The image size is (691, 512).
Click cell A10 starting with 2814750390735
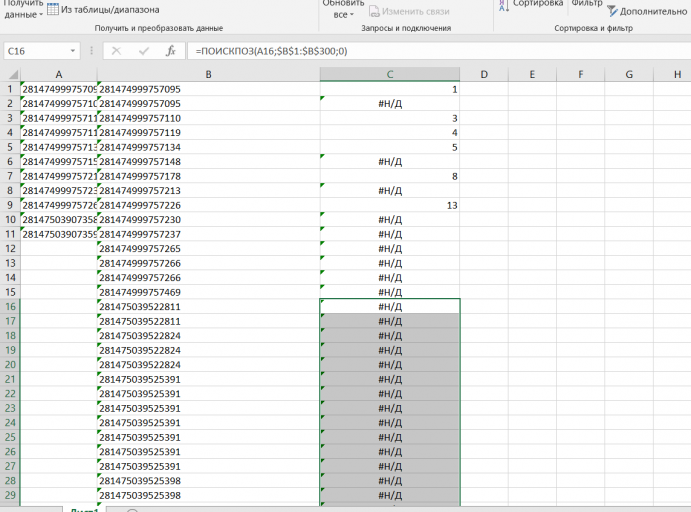point(59,219)
